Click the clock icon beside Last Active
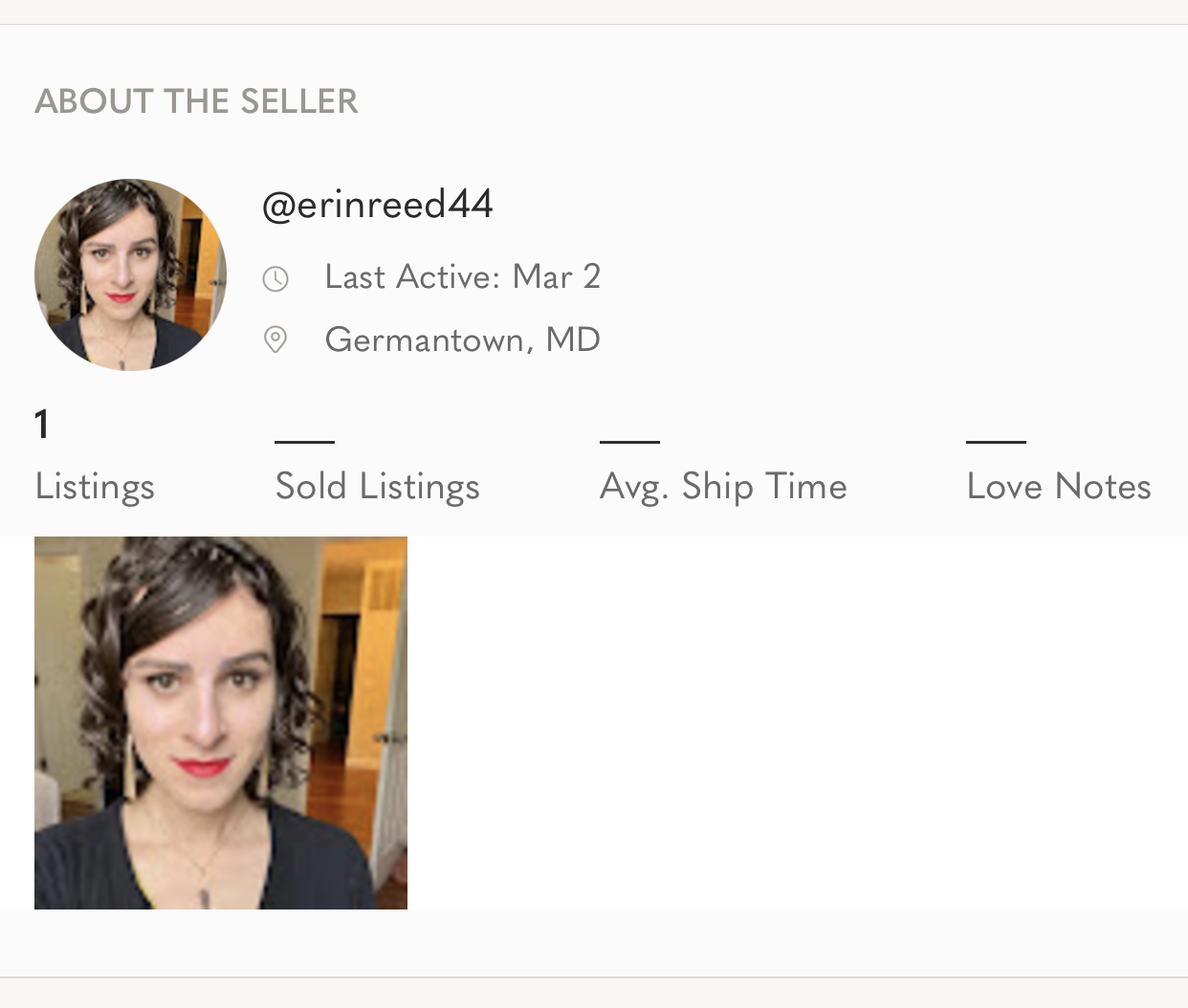This screenshot has width=1188, height=1008. pyautogui.click(x=275, y=278)
